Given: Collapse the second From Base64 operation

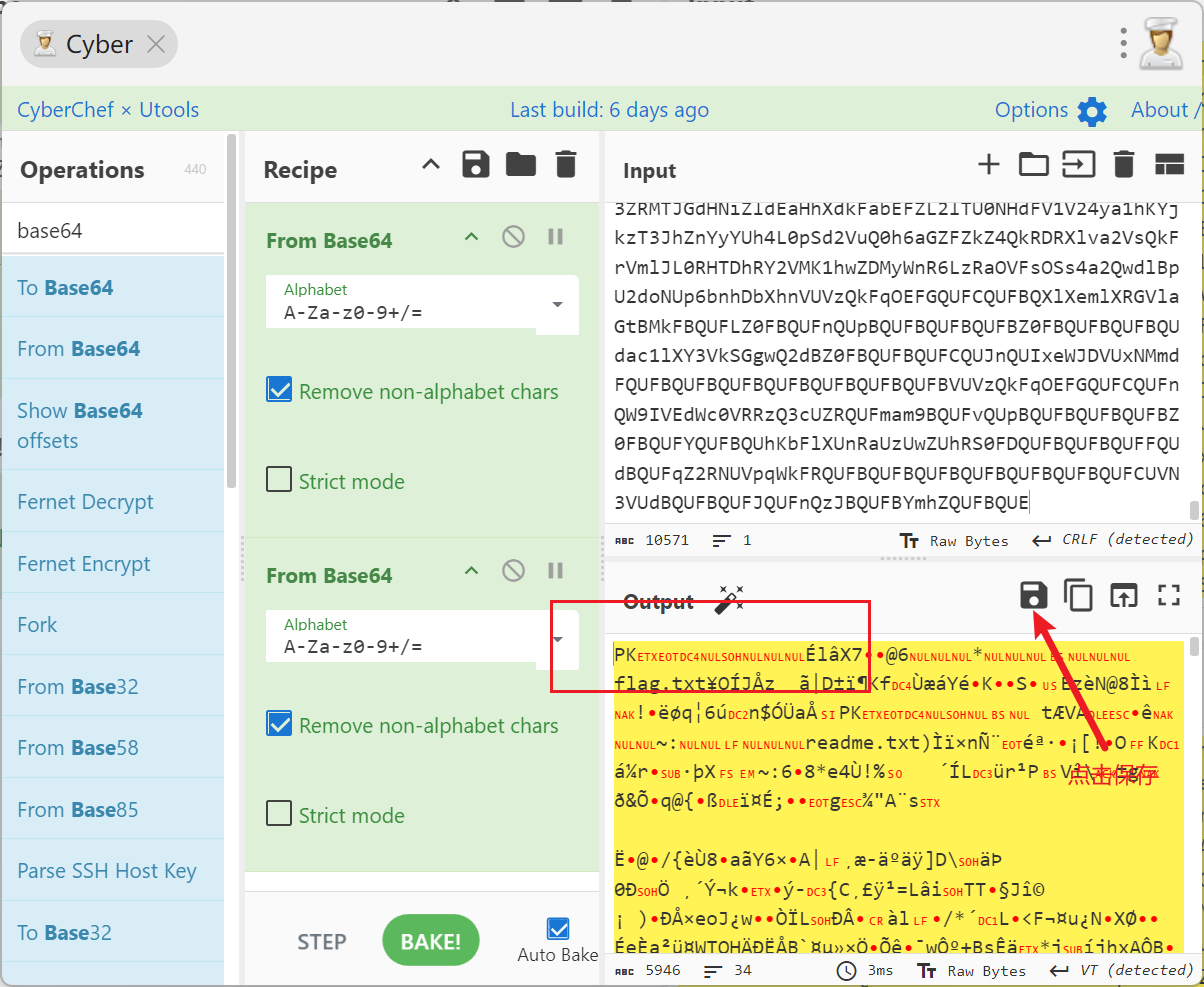Looking at the screenshot, I should (x=471, y=571).
